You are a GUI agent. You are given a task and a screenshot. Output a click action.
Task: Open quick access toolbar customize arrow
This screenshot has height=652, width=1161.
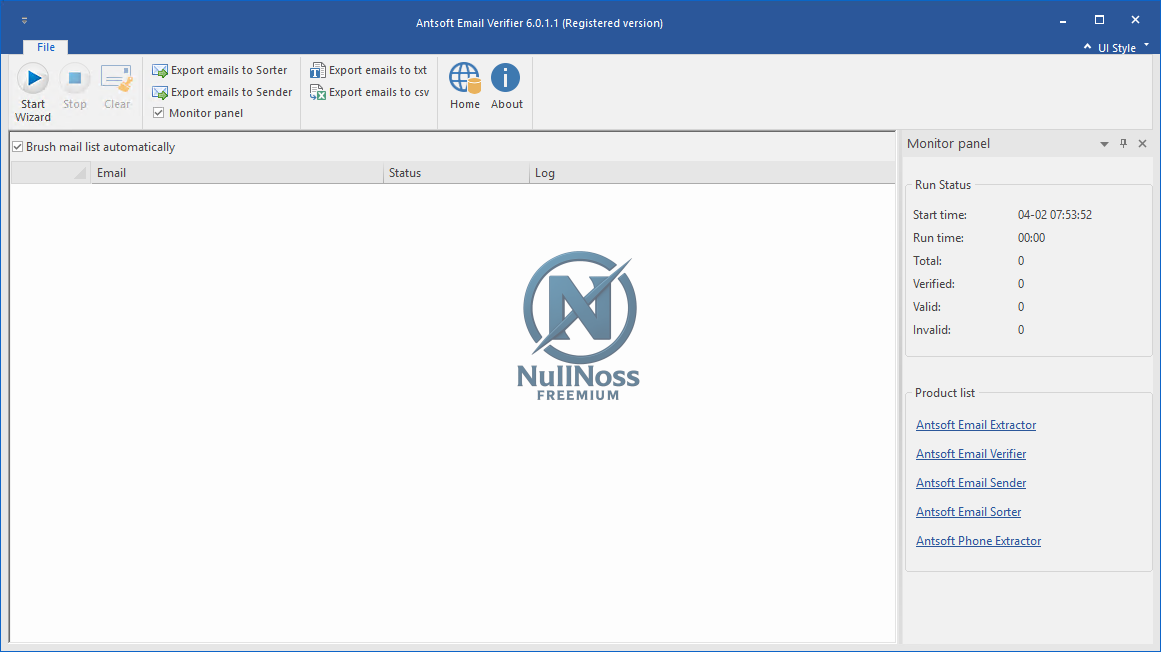pos(24,20)
